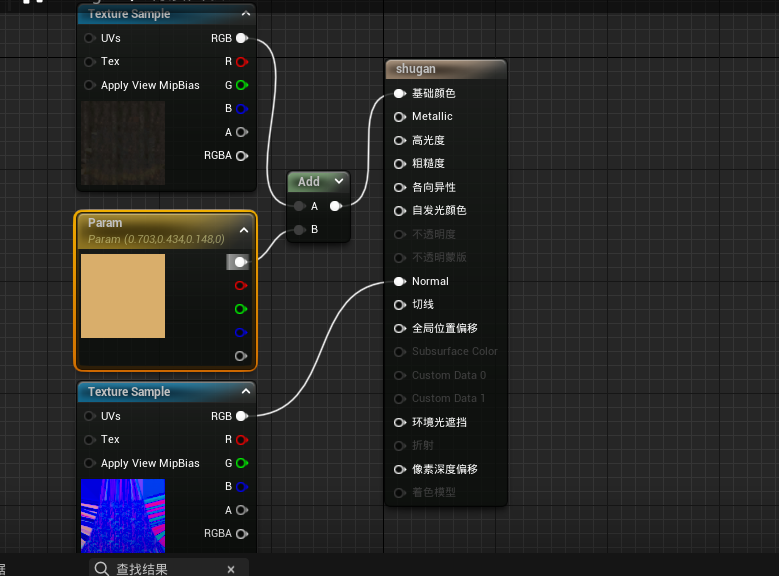The width and height of the screenshot is (779, 576).
Task: Click blue B output pin of top Texture Sample
Action: coord(242,109)
